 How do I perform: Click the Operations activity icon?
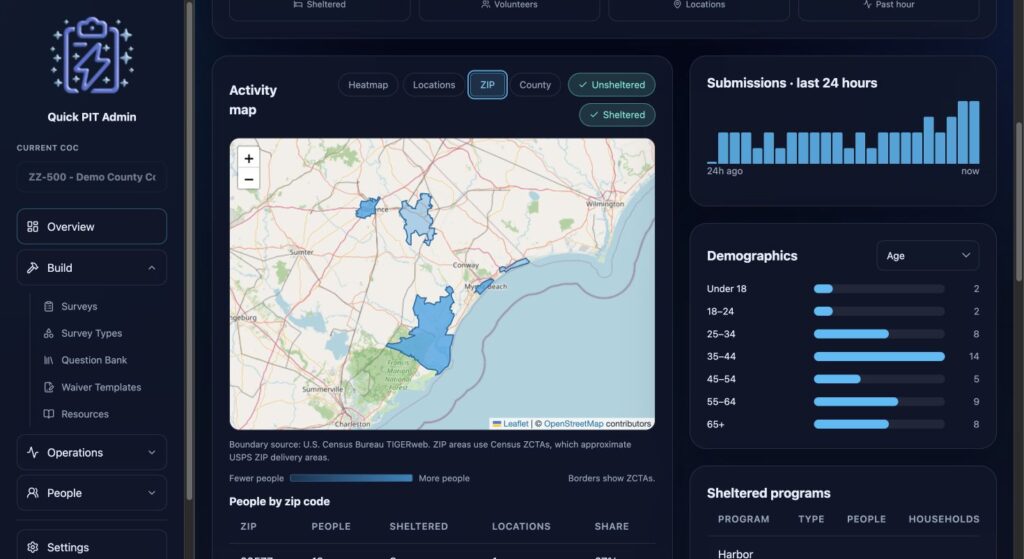[x=33, y=453]
